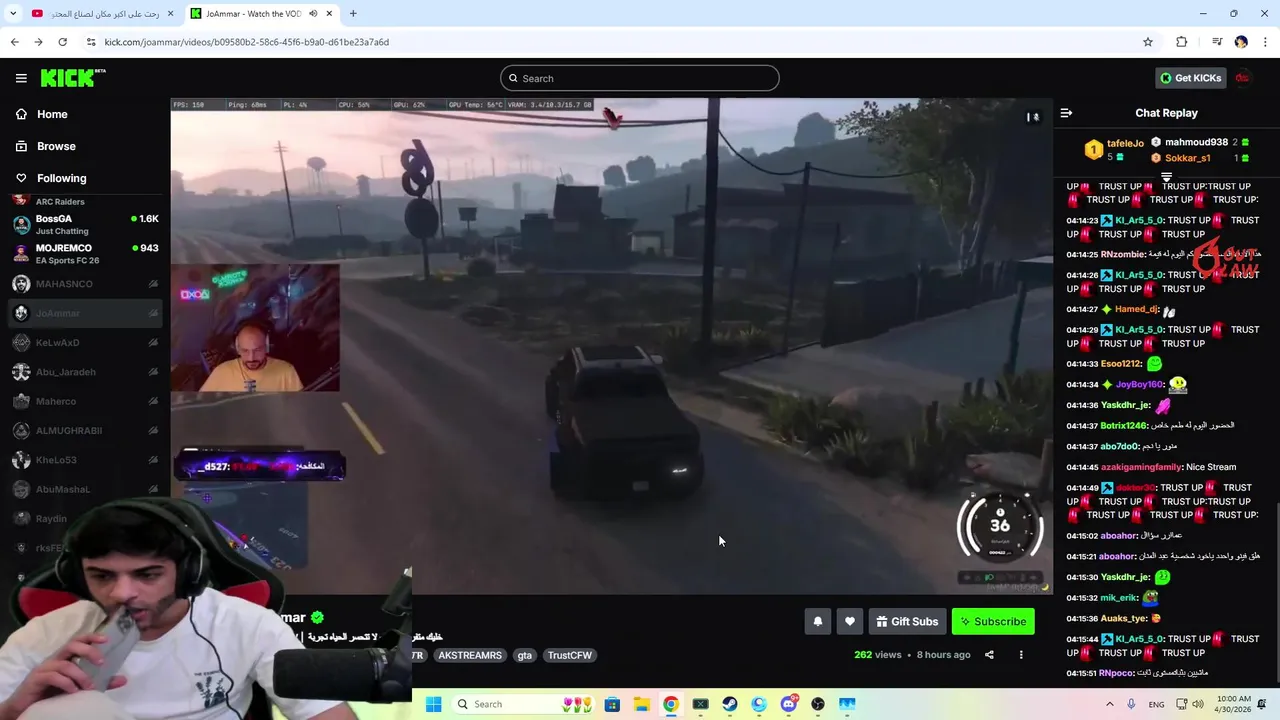
Task: Click the kick.com address bar URL
Action: 246,42
